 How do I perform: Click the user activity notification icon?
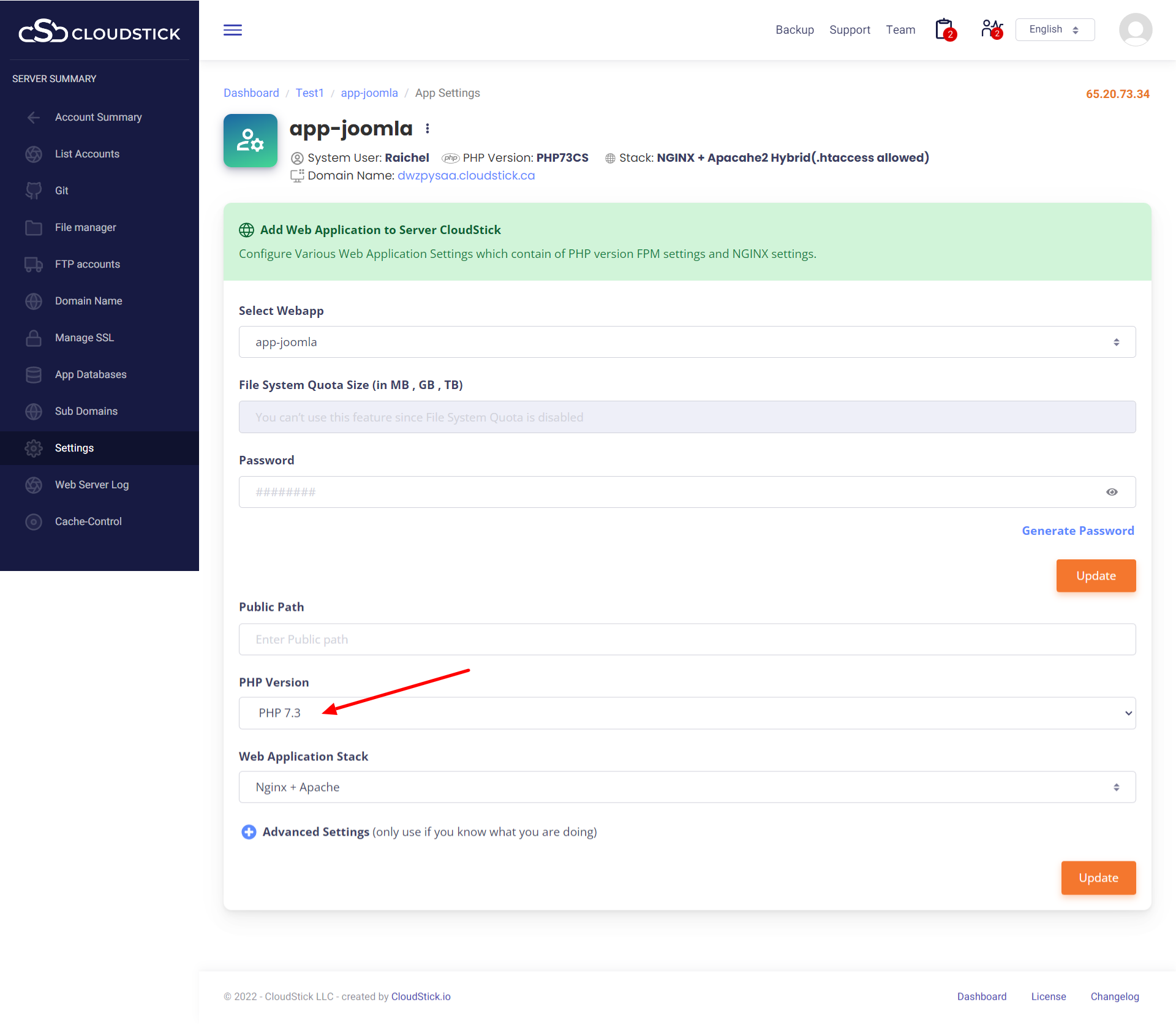click(x=991, y=29)
